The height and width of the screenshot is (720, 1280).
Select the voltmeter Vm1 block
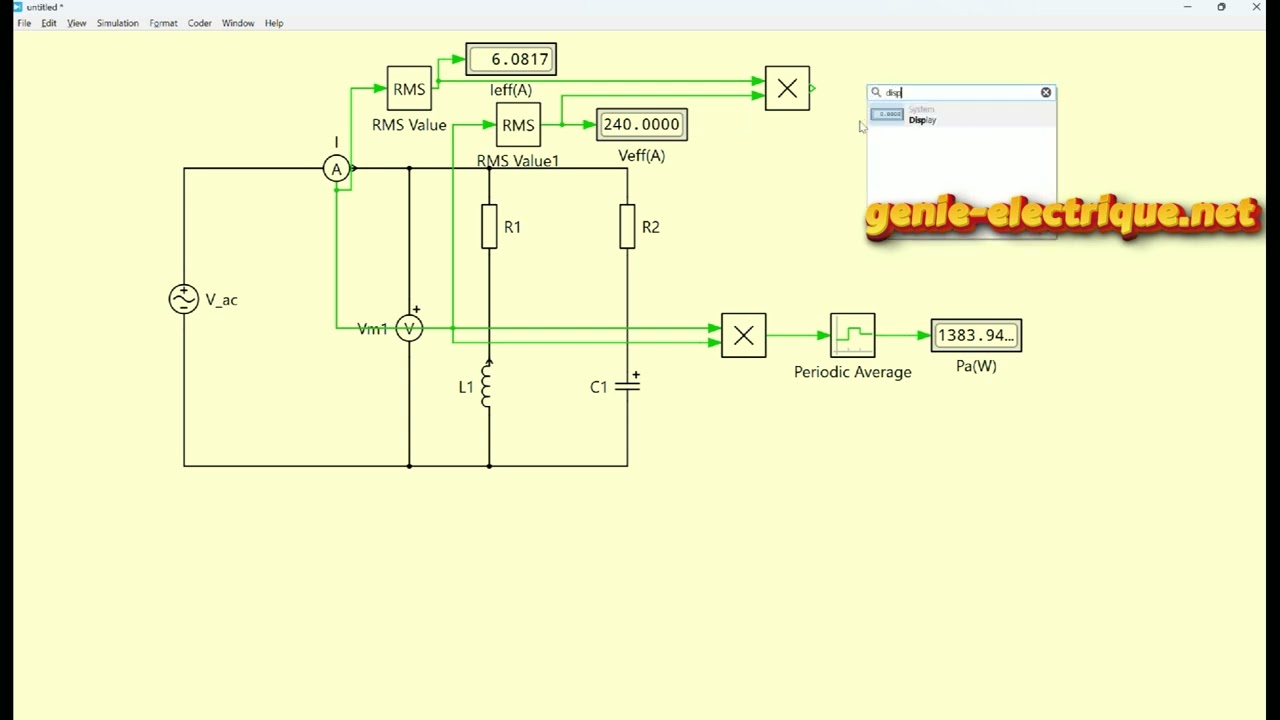[409, 328]
